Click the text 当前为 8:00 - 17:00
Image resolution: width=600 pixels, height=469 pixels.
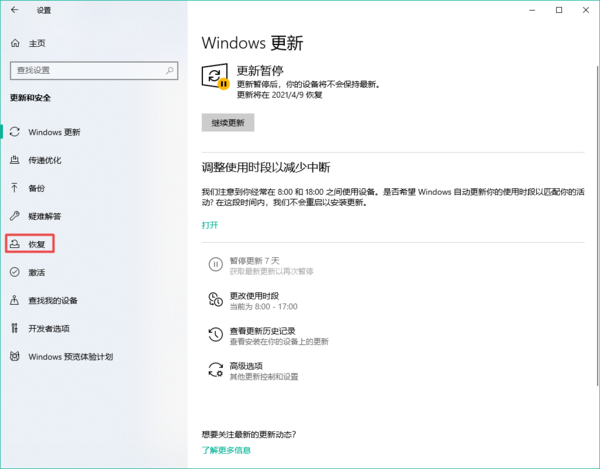click(263, 306)
